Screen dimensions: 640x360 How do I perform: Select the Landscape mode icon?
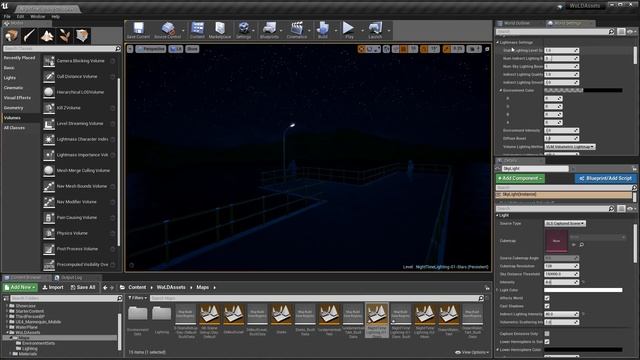pyautogui.click(x=47, y=36)
